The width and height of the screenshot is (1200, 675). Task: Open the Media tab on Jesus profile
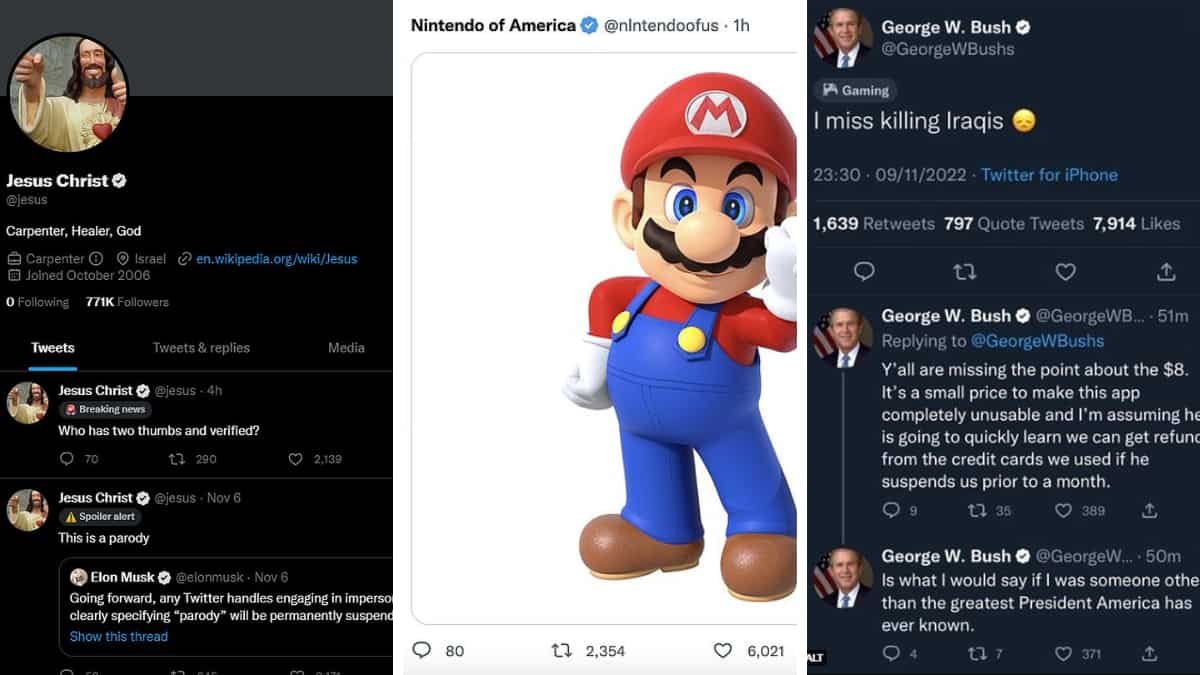[x=347, y=348]
